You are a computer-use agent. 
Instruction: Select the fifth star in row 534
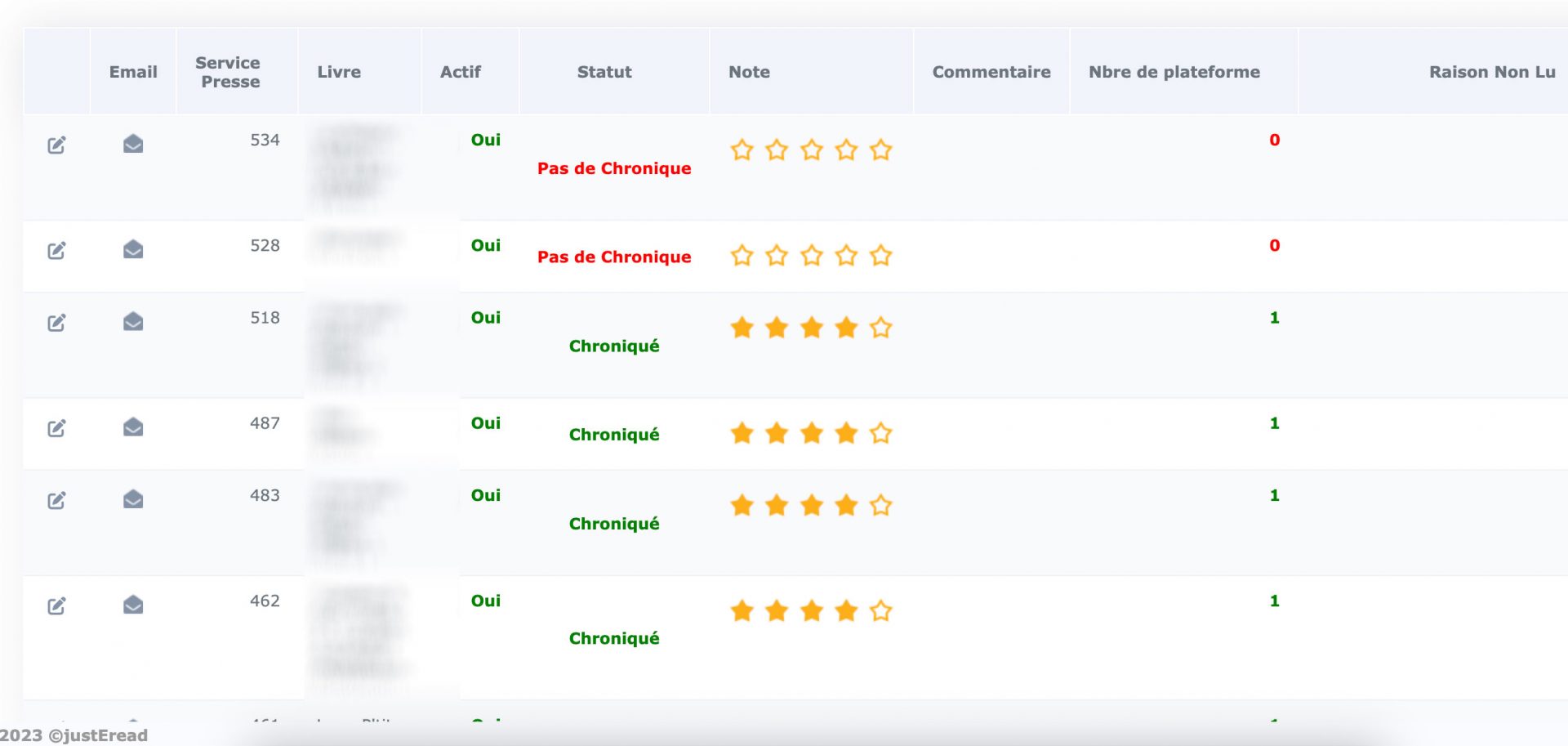click(x=880, y=150)
